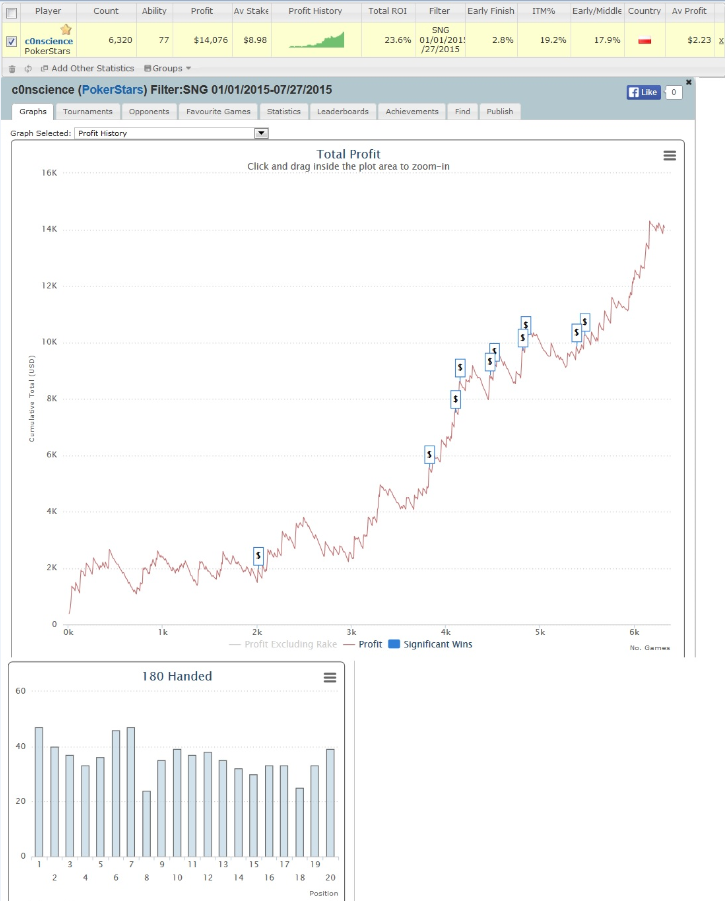Viewport: 725px width, 901px height.
Task: Sort by the ITM% column header
Action: pos(543,11)
